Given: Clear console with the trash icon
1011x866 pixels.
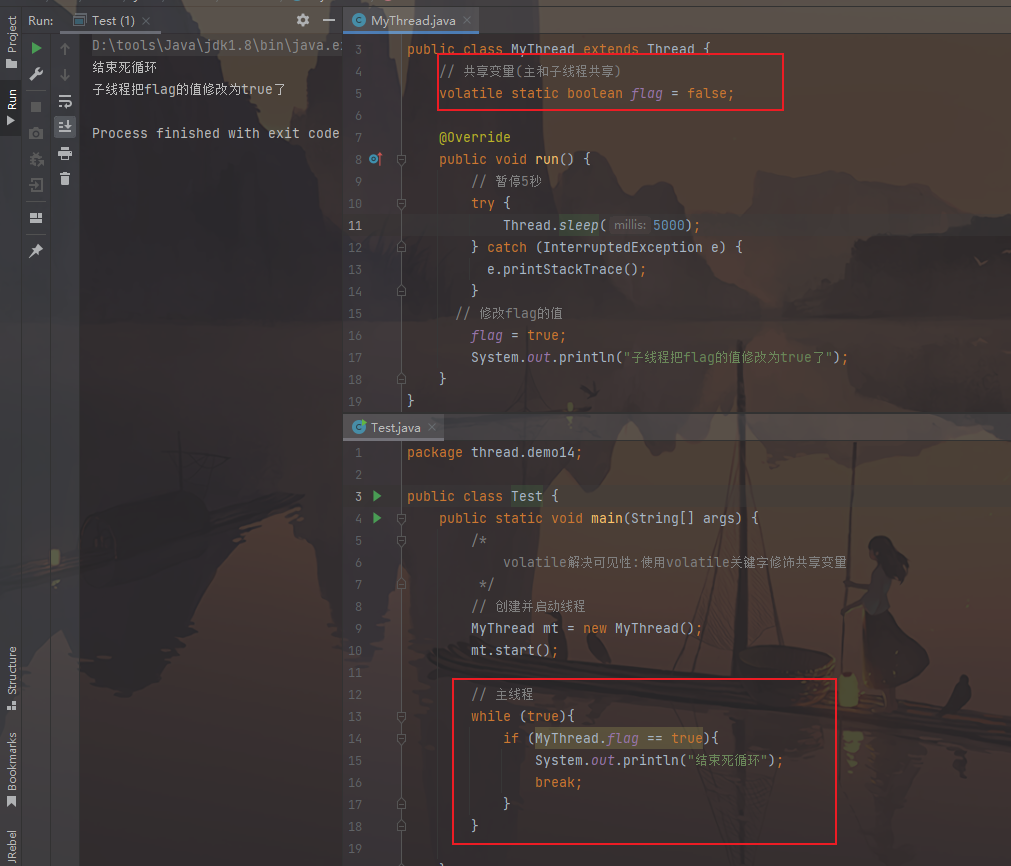Looking at the screenshot, I should [x=65, y=179].
